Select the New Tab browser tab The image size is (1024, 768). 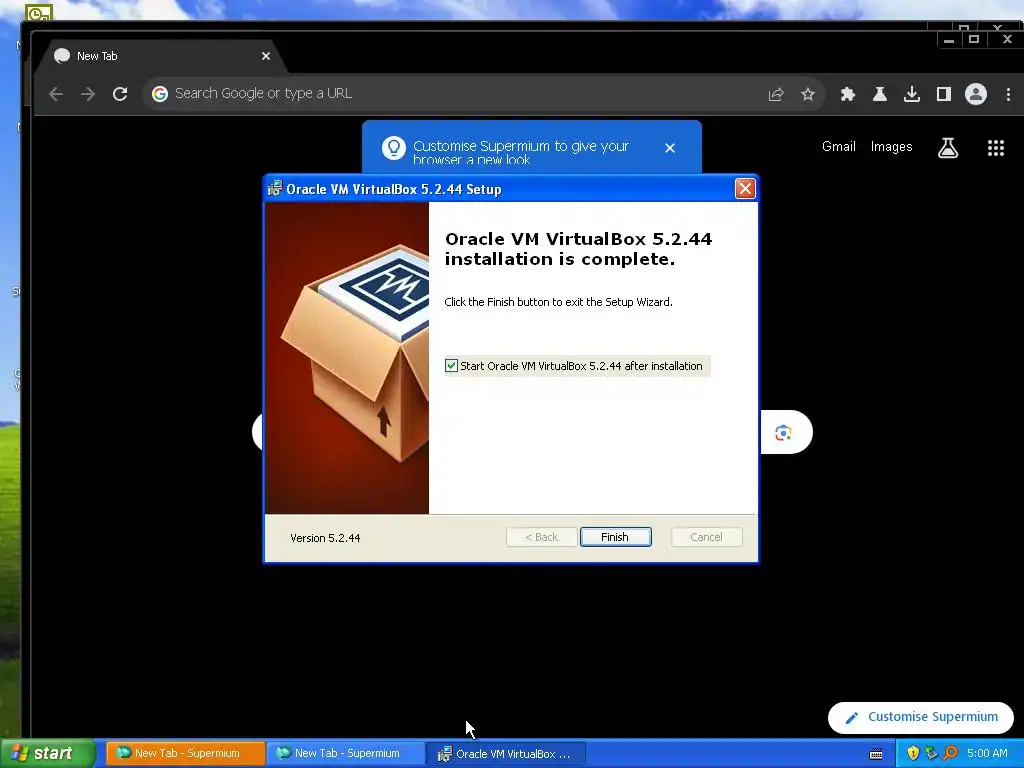[x=160, y=56]
